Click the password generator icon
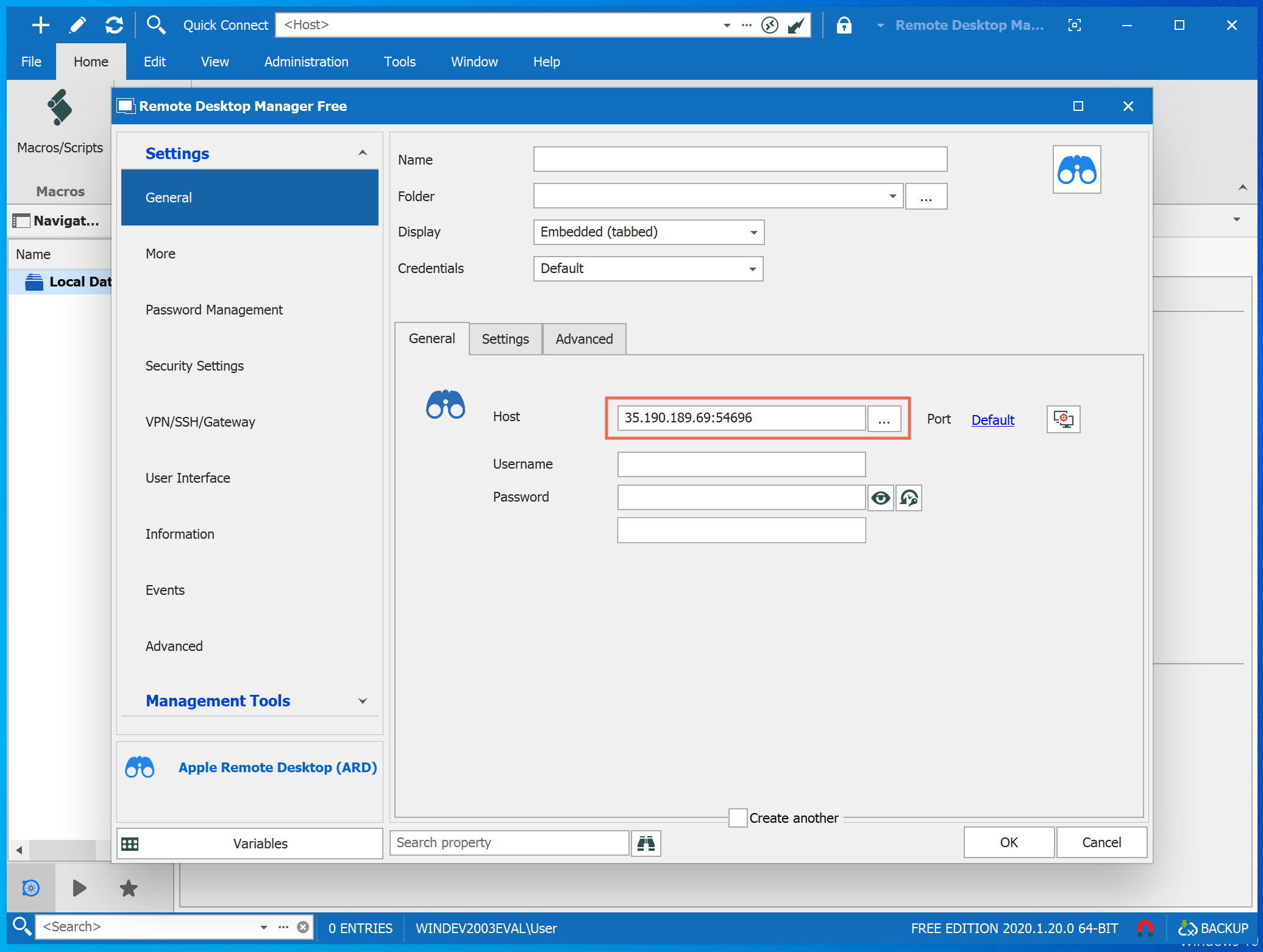The width and height of the screenshot is (1263, 952). 909,498
